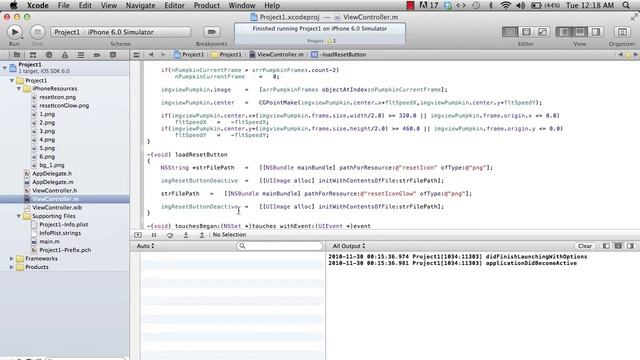Show the Search navigator
Image resolution: width=640 pixels, height=360 pixels.
click(49, 55)
